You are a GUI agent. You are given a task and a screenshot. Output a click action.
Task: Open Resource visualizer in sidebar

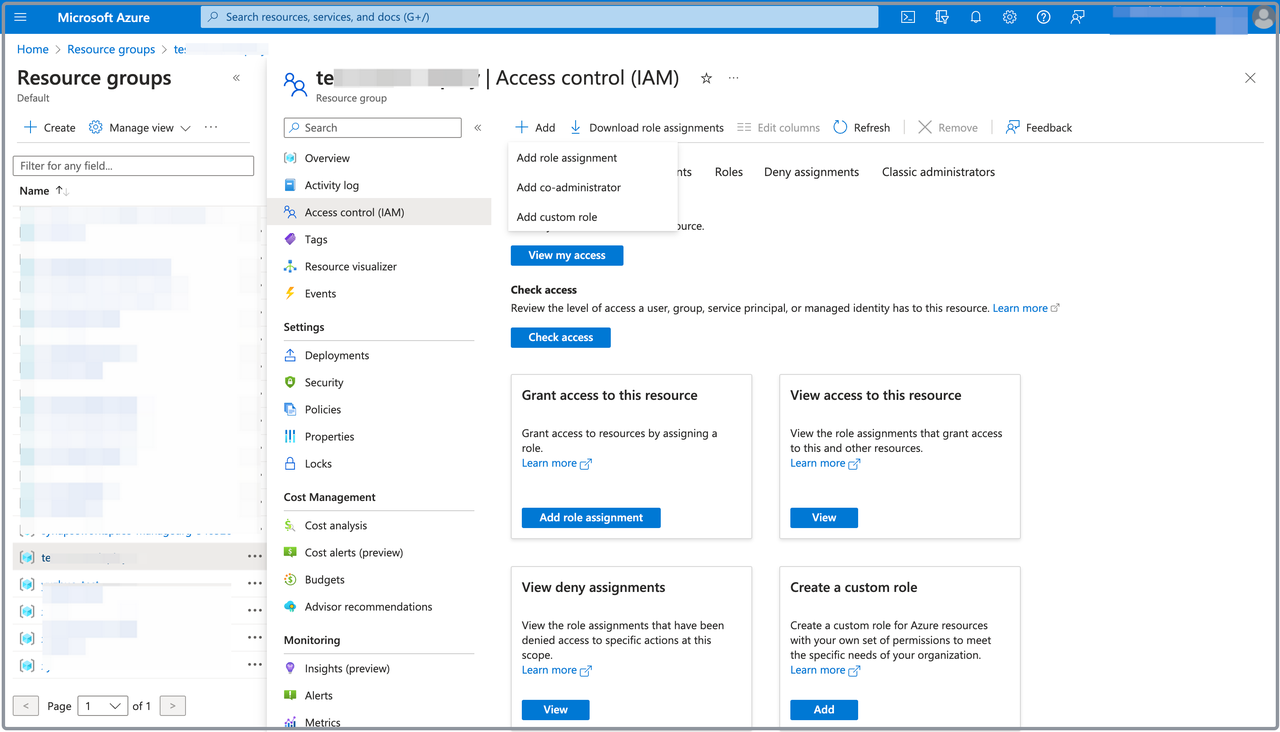click(350, 267)
